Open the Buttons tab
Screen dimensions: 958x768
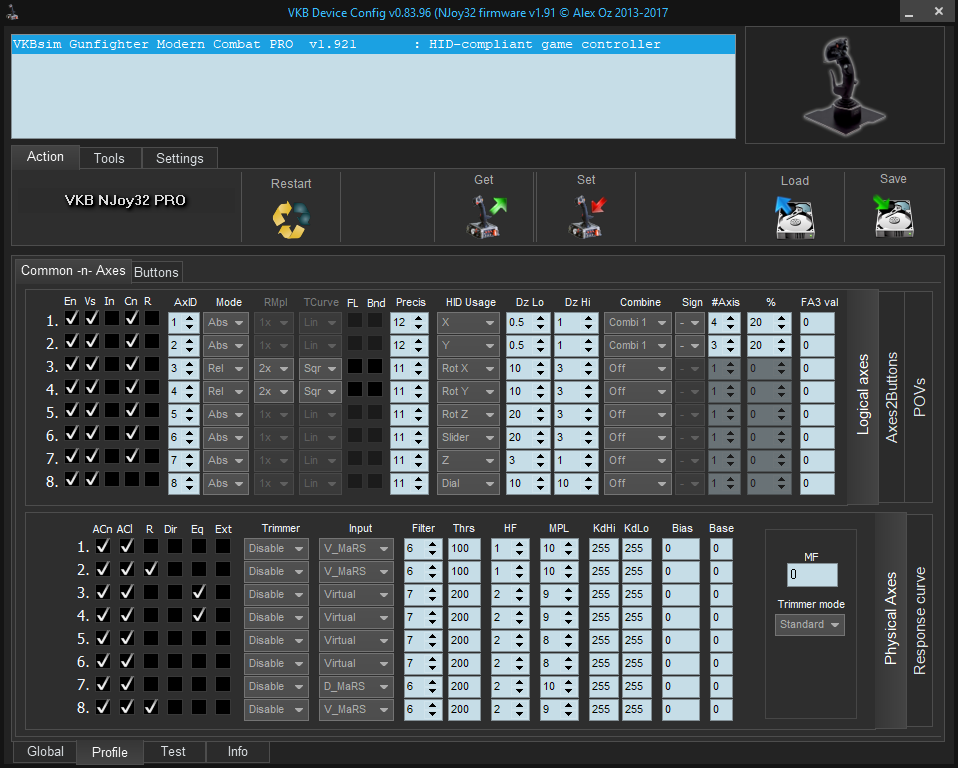(156, 272)
